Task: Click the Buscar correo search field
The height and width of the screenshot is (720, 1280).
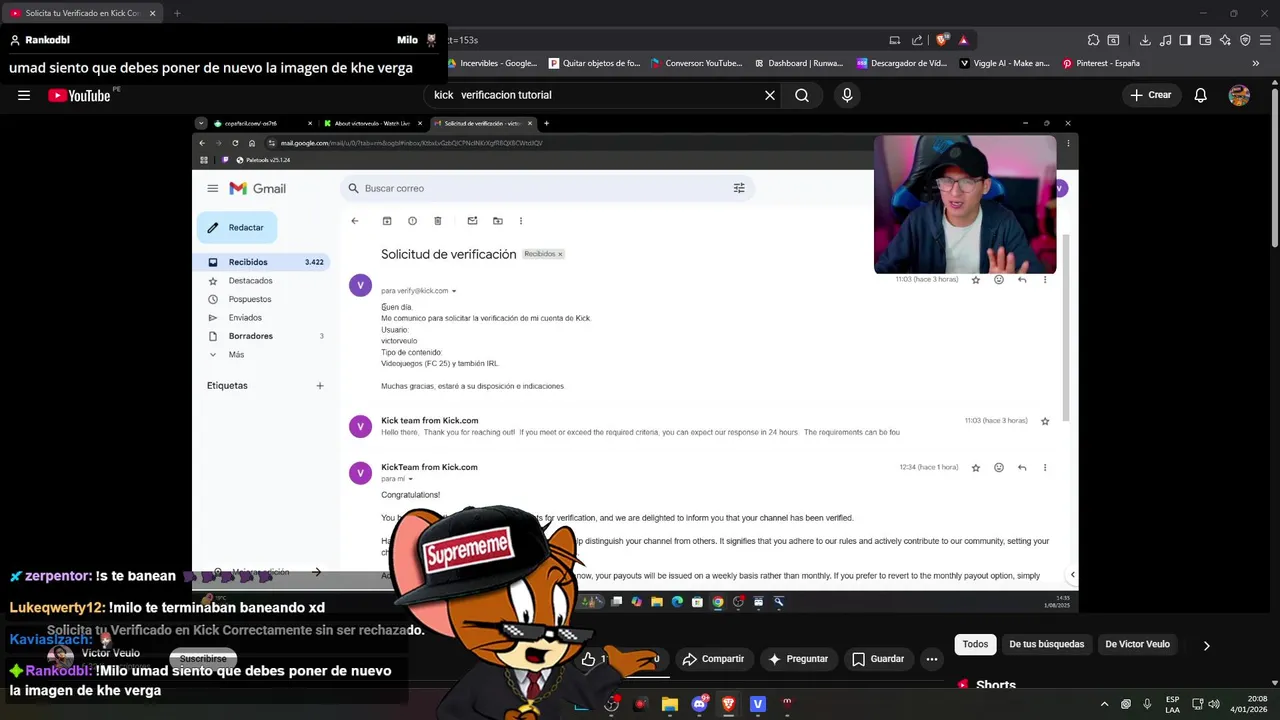Action: 545,188
